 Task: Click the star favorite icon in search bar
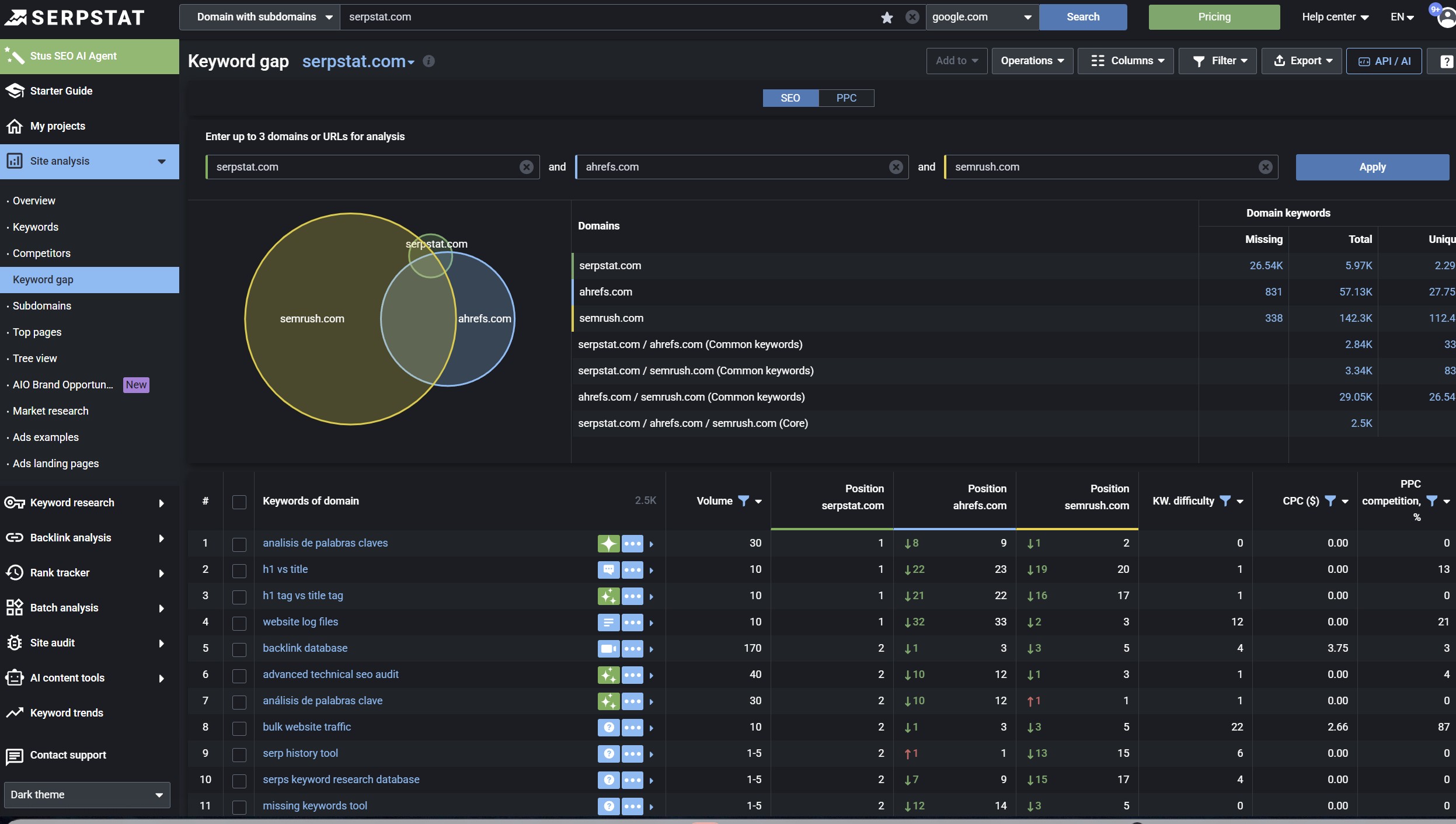[x=887, y=18]
